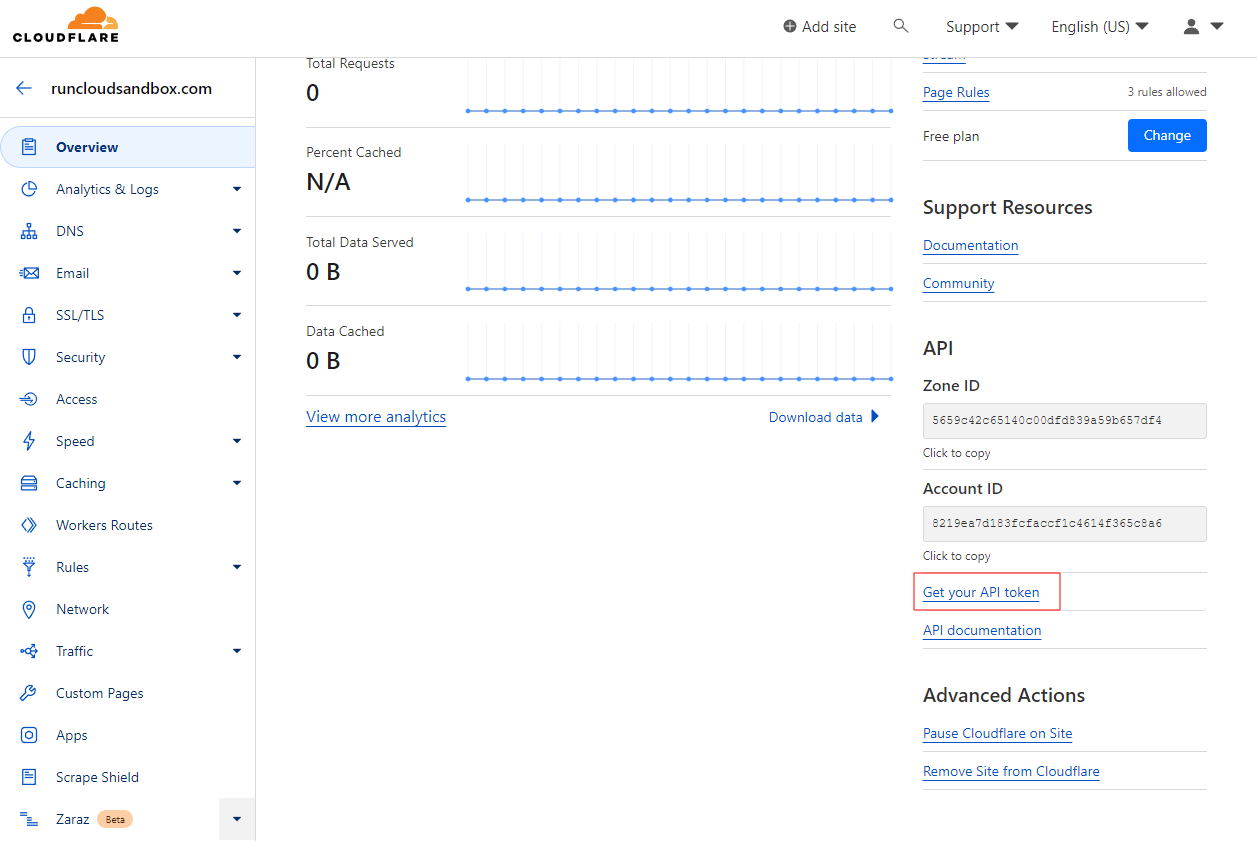Click the Rules funnel icon
Viewport: 1257px width, 841px height.
tap(29, 567)
